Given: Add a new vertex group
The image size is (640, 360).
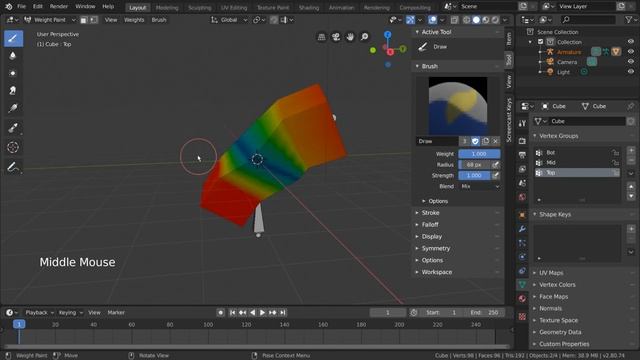Looking at the screenshot, I should (631, 150).
